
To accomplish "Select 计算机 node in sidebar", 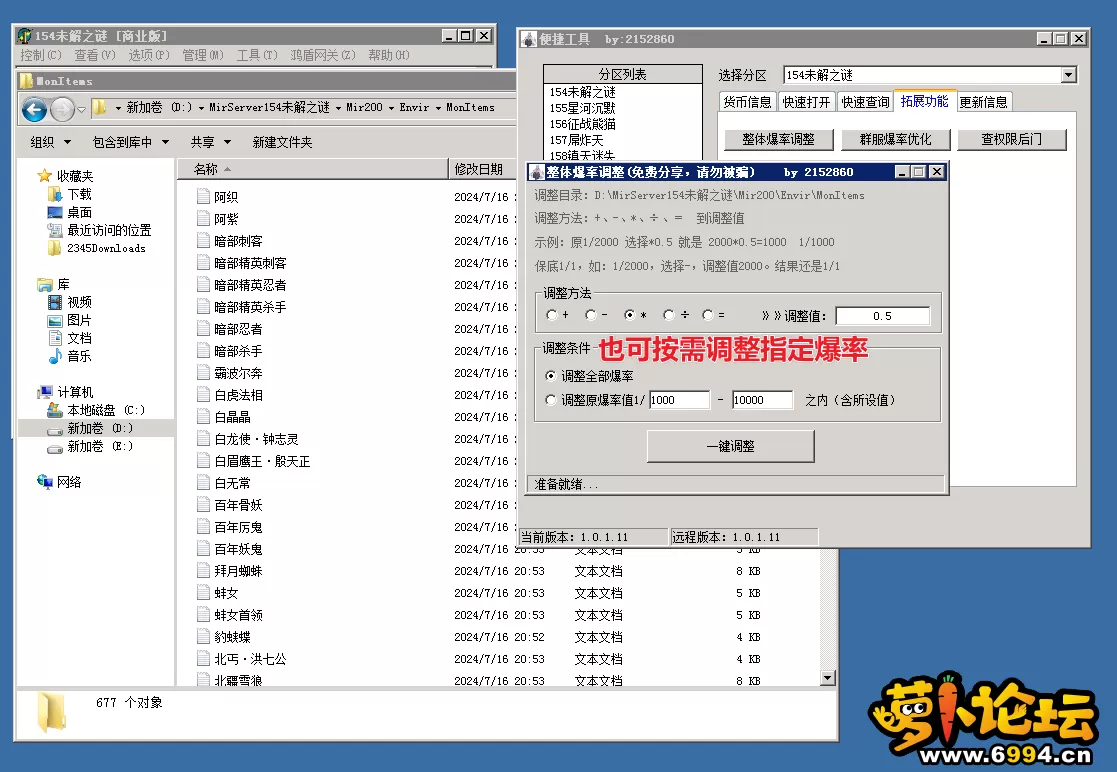I will coord(75,392).
